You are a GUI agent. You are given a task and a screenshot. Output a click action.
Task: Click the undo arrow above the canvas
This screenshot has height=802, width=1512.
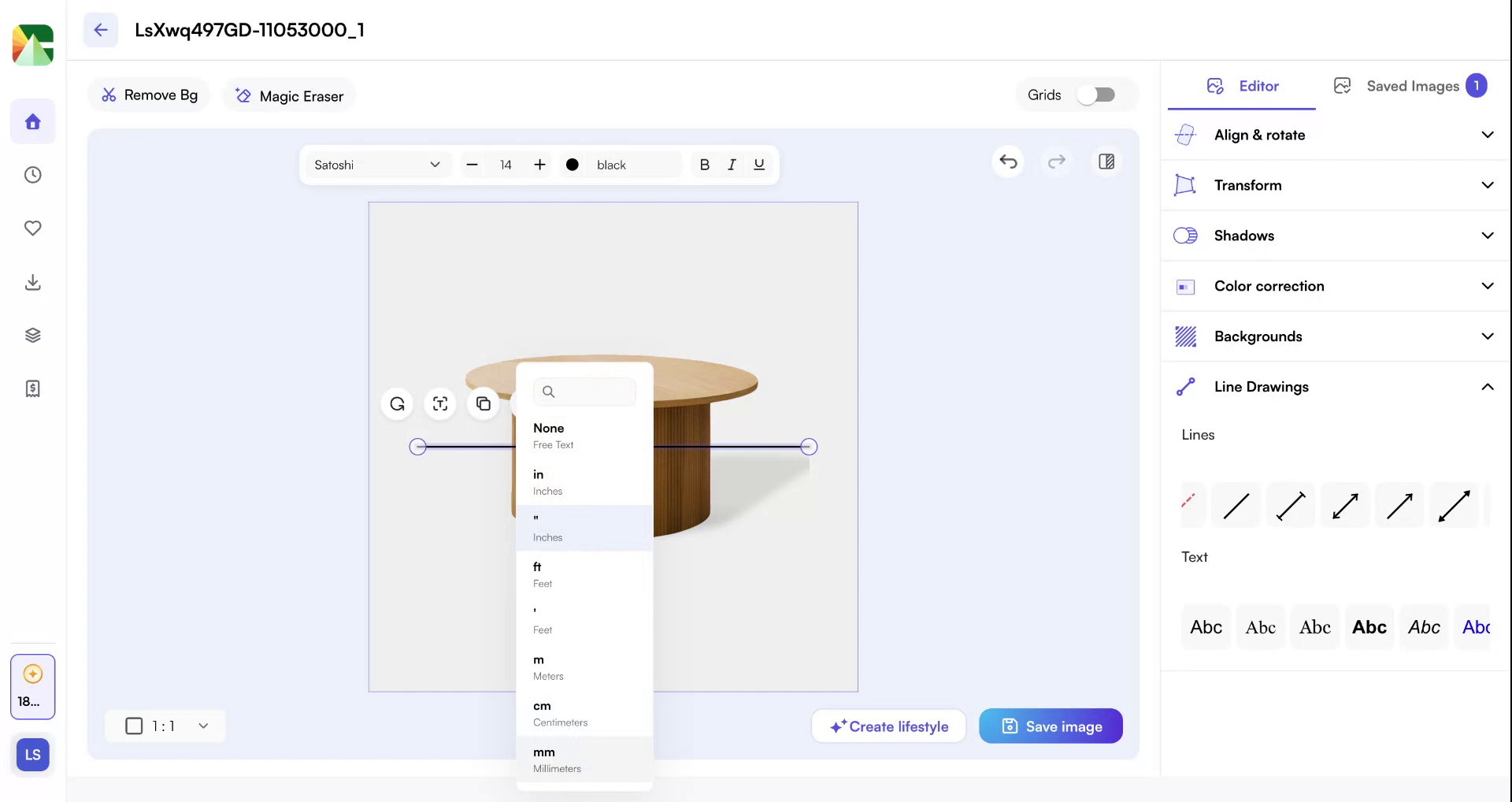[1008, 162]
